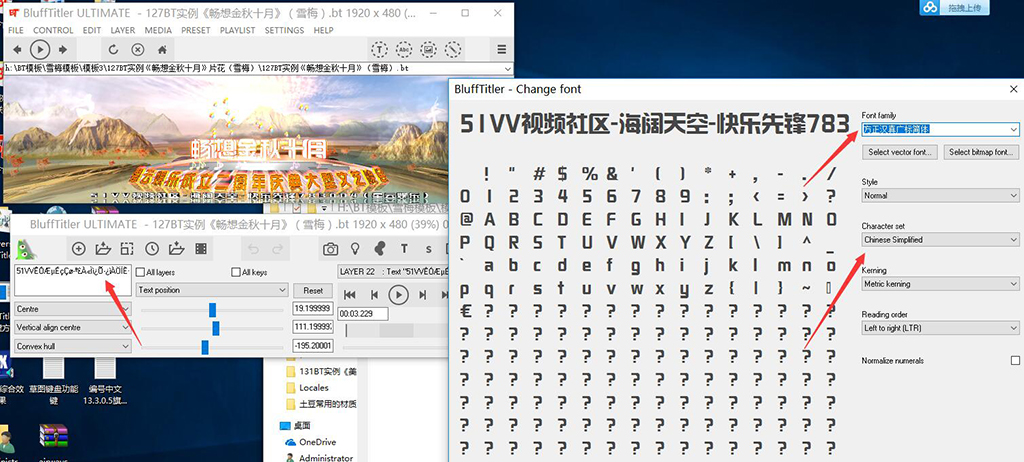Image resolution: width=1024 pixels, height=462 pixels.
Task: Click the Select vector font button
Action: pos(901,152)
